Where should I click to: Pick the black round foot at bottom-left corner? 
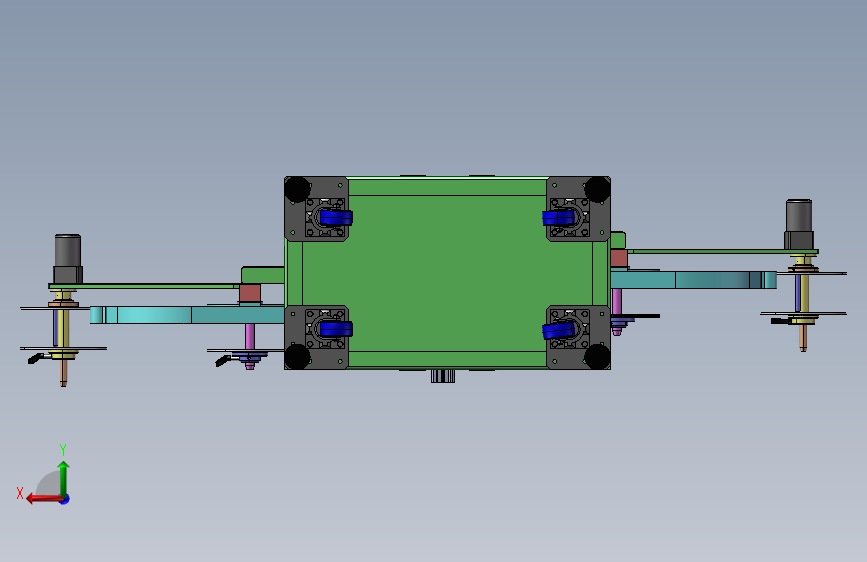[297, 357]
